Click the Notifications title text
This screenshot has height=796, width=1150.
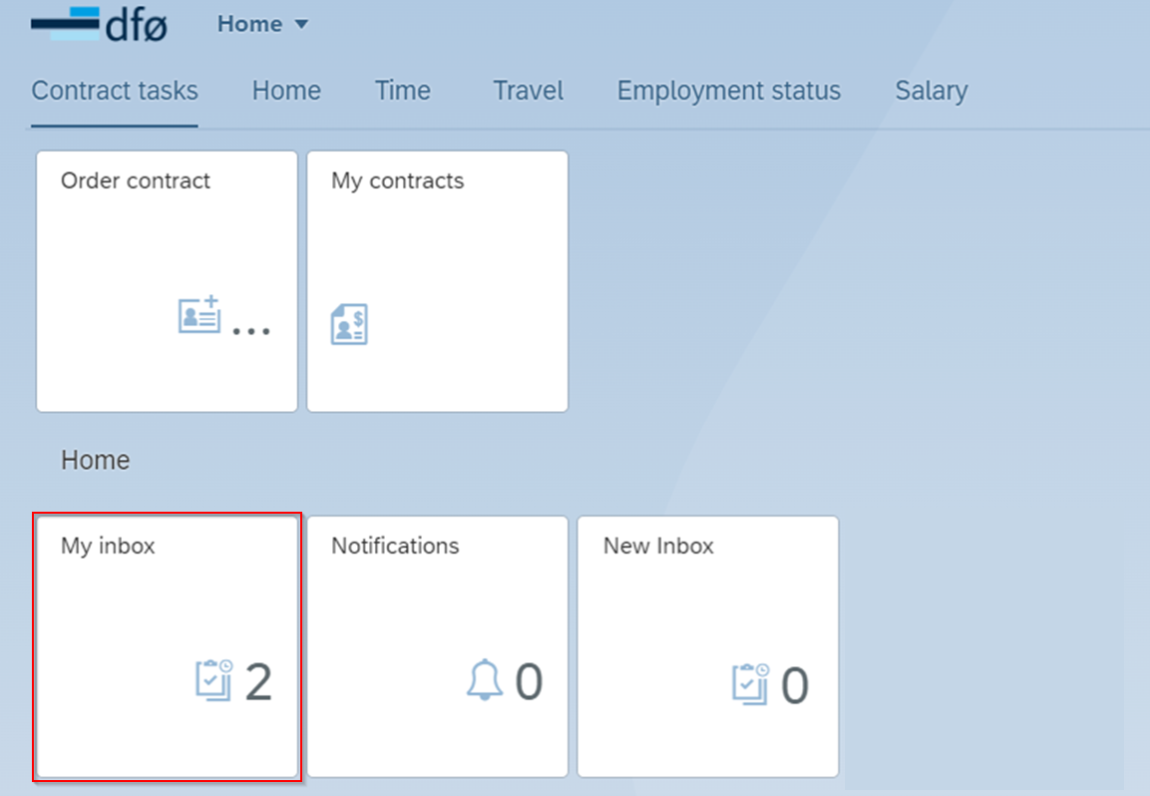point(395,546)
